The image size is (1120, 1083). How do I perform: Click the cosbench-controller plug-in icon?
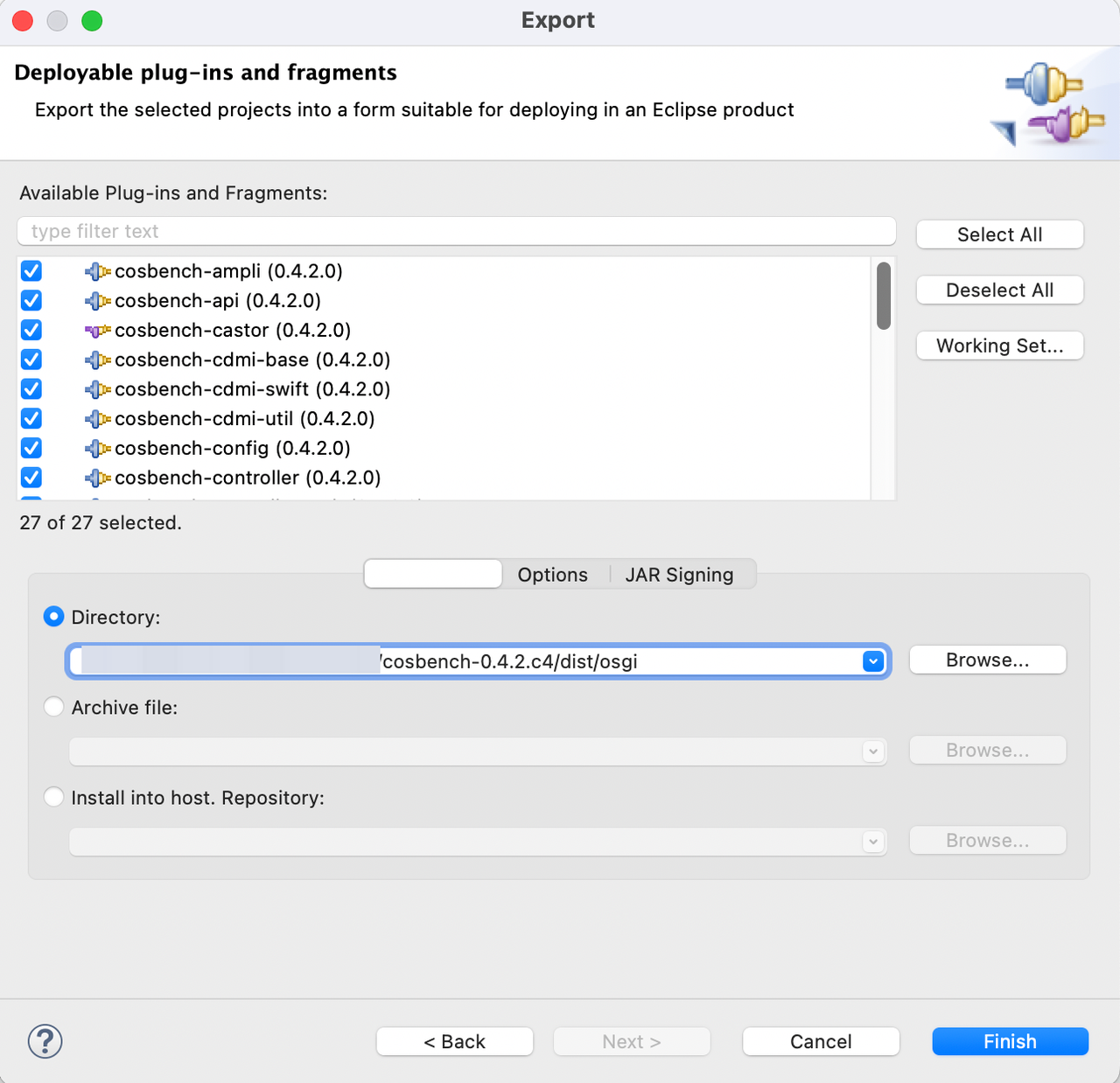(98, 479)
